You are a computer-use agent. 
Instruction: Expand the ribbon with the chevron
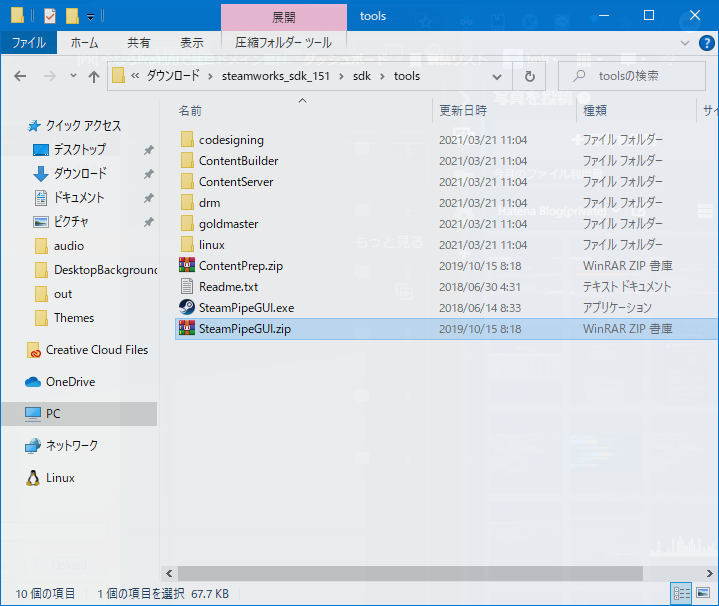[x=685, y=43]
